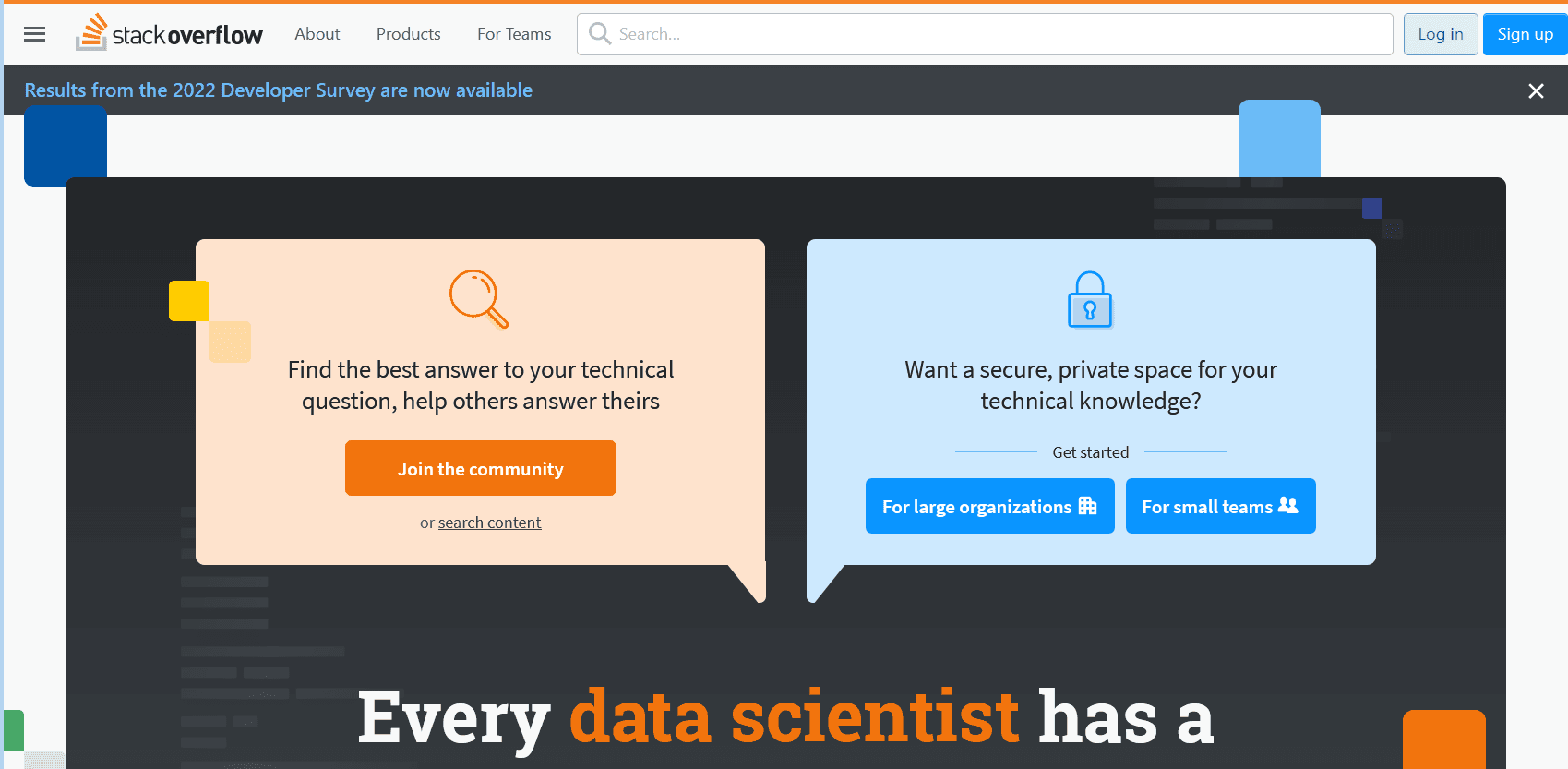Select For small teams button
The height and width of the screenshot is (769, 1568).
click(x=1221, y=506)
